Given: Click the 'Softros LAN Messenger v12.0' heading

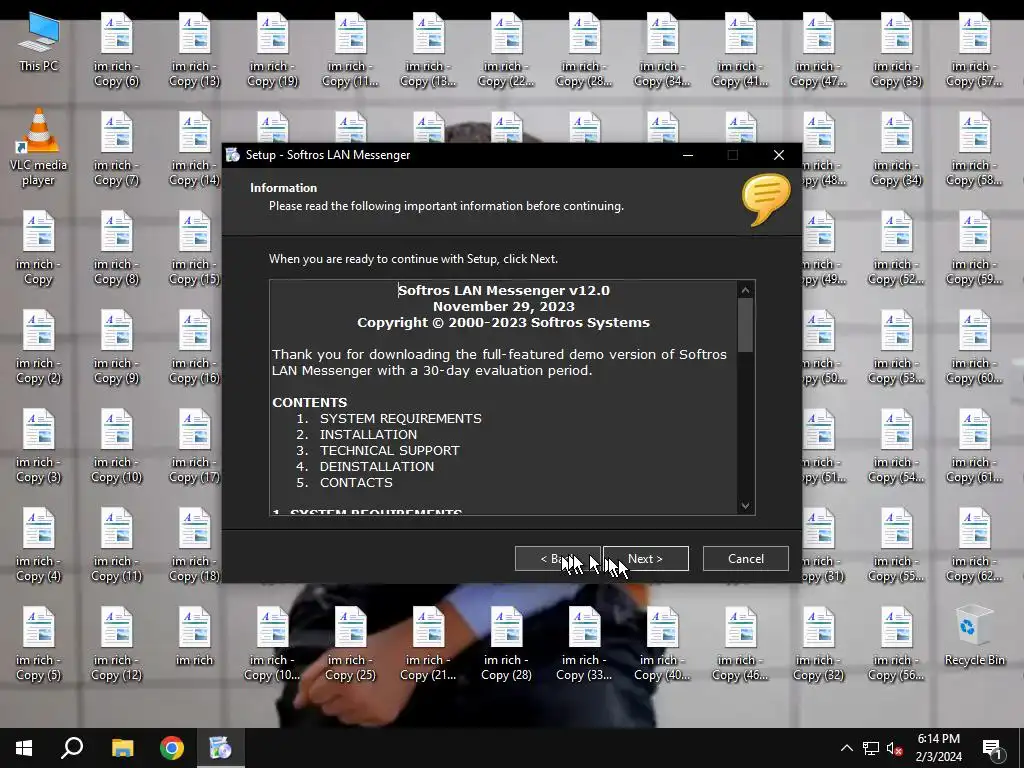Looking at the screenshot, I should coord(504,291).
